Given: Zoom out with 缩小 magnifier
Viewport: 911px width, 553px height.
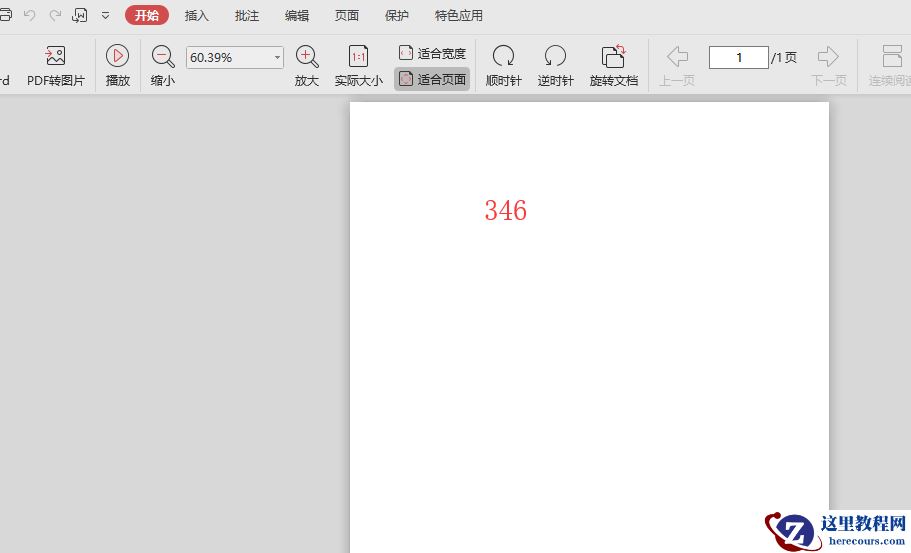Looking at the screenshot, I should pyautogui.click(x=163, y=66).
